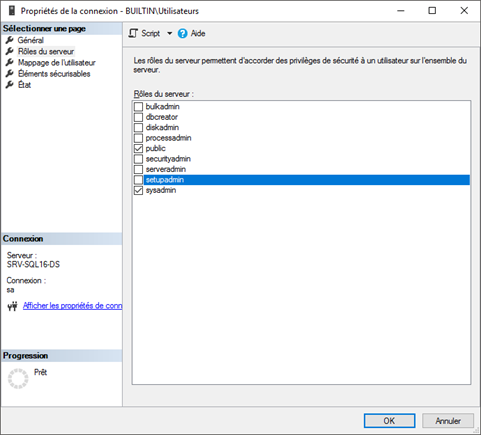The image size is (481, 435).
Task: Go to the État page
Action: (x=24, y=85)
